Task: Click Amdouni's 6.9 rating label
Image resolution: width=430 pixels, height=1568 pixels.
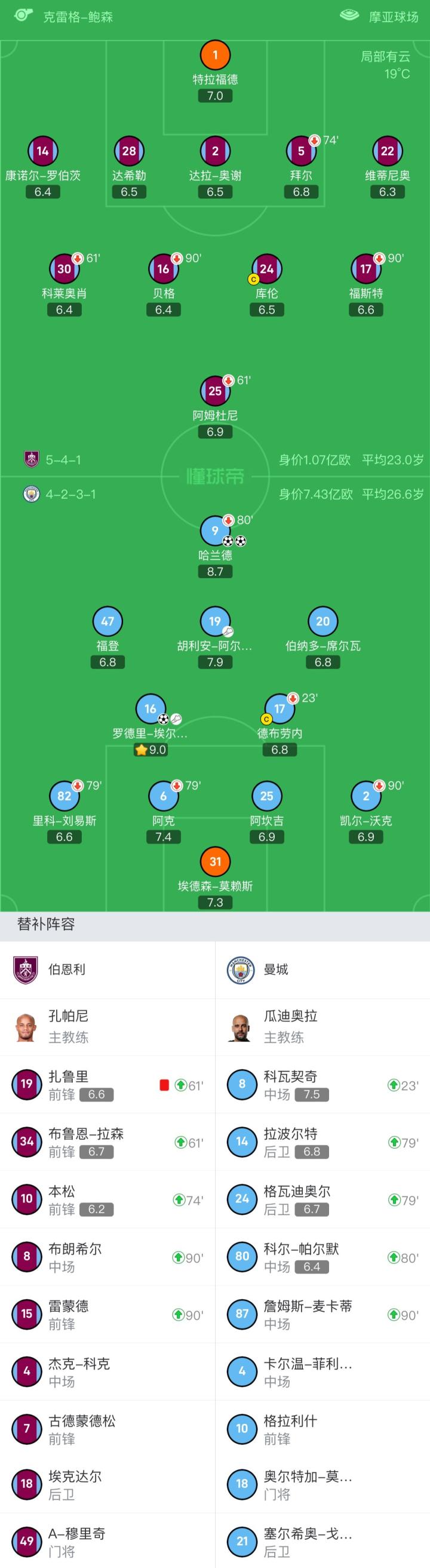Action: tap(214, 432)
